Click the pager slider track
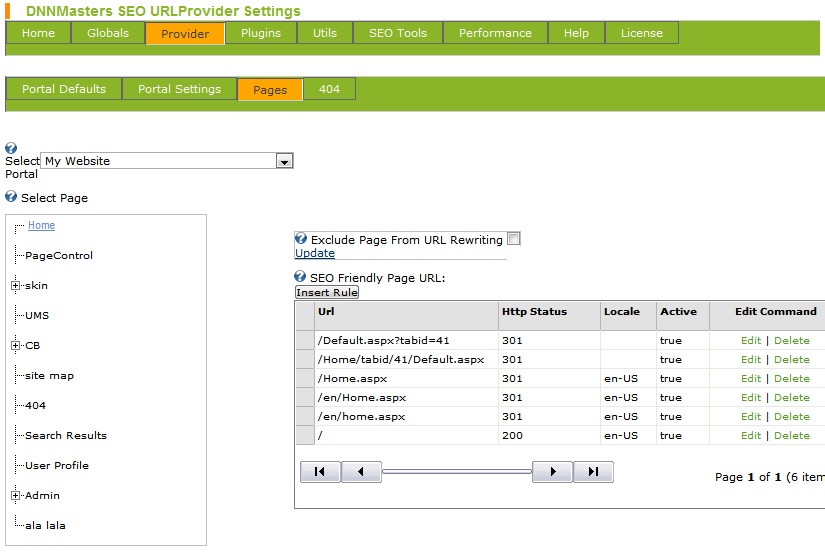The height and width of the screenshot is (557, 825). click(x=457, y=471)
